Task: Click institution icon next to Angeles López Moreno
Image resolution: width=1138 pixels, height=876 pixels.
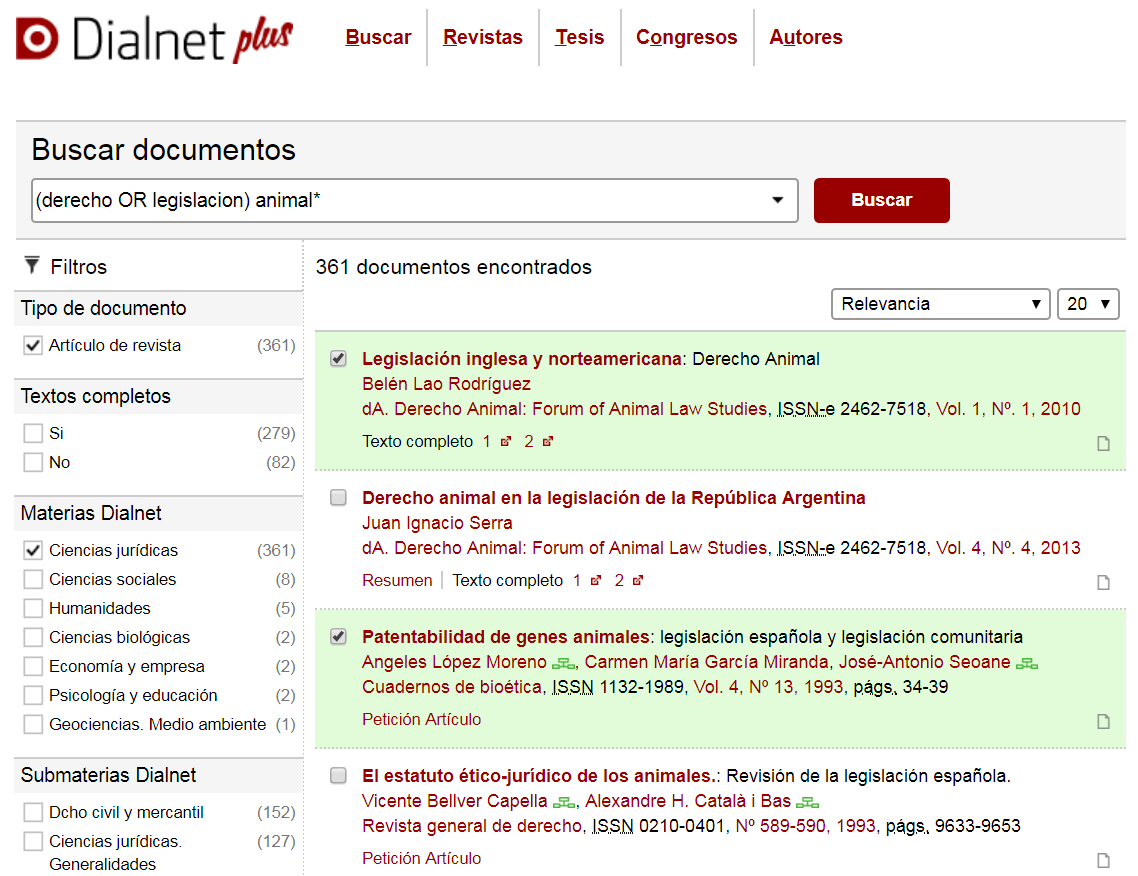Action: click(565, 663)
